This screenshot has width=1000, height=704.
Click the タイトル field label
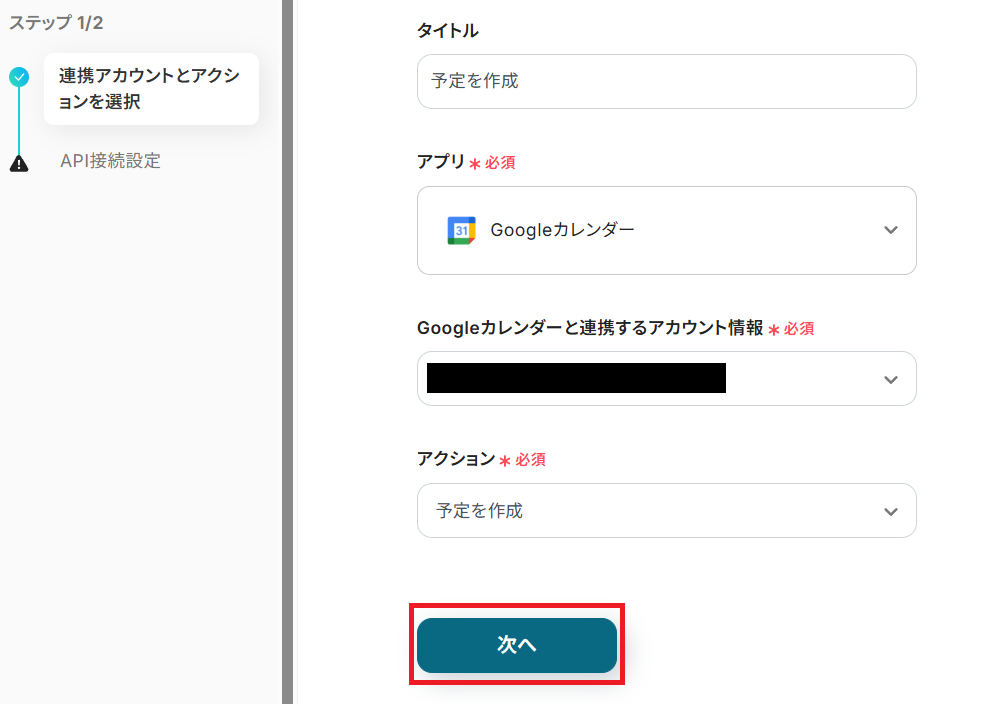447,31
